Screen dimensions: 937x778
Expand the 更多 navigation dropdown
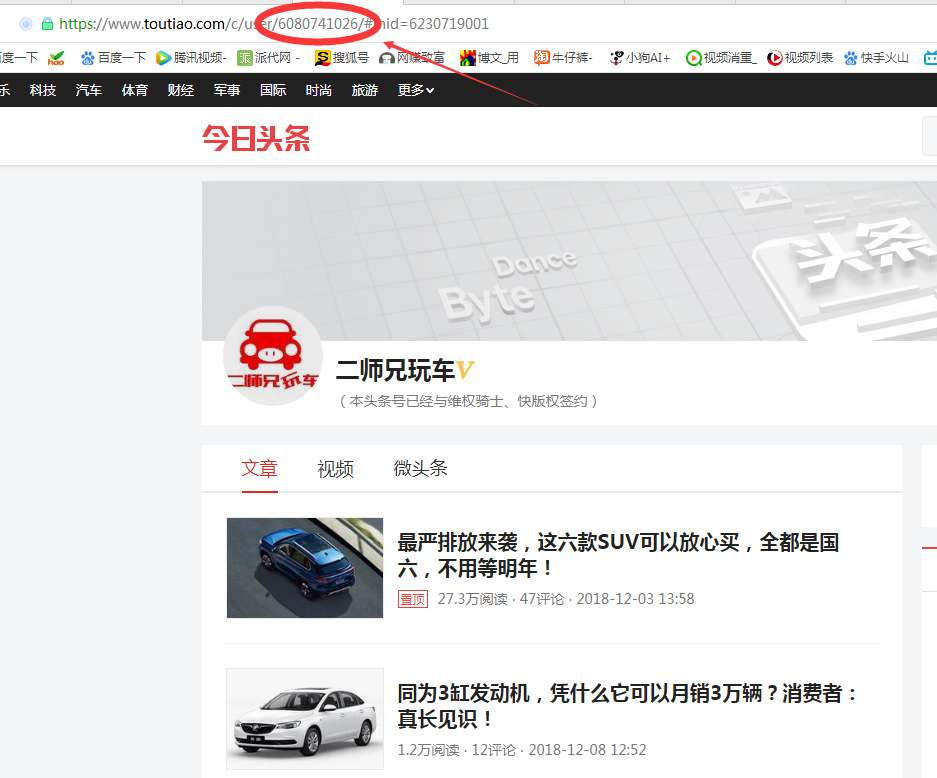[416, 90]
